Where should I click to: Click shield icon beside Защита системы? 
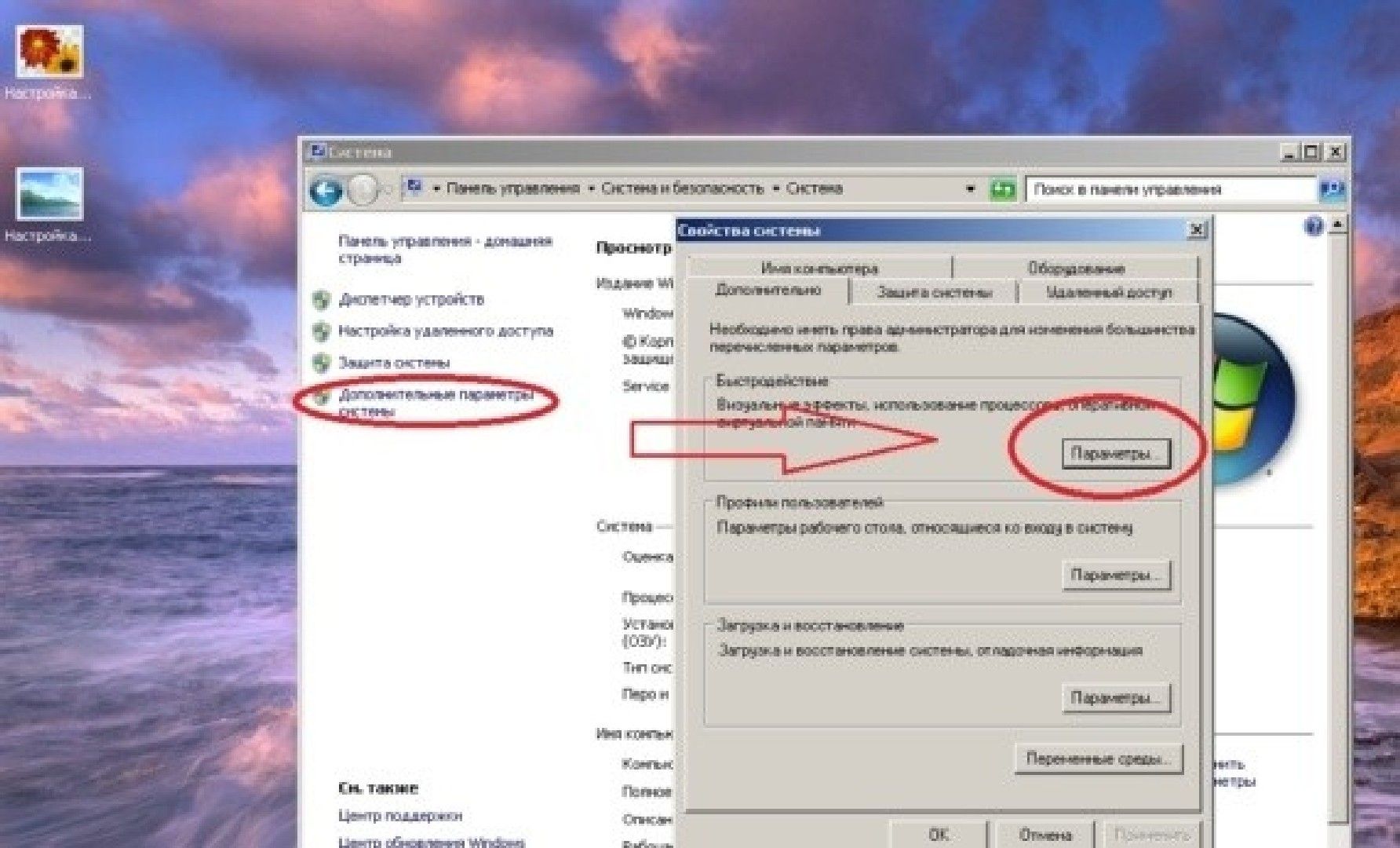click(321, 363)
